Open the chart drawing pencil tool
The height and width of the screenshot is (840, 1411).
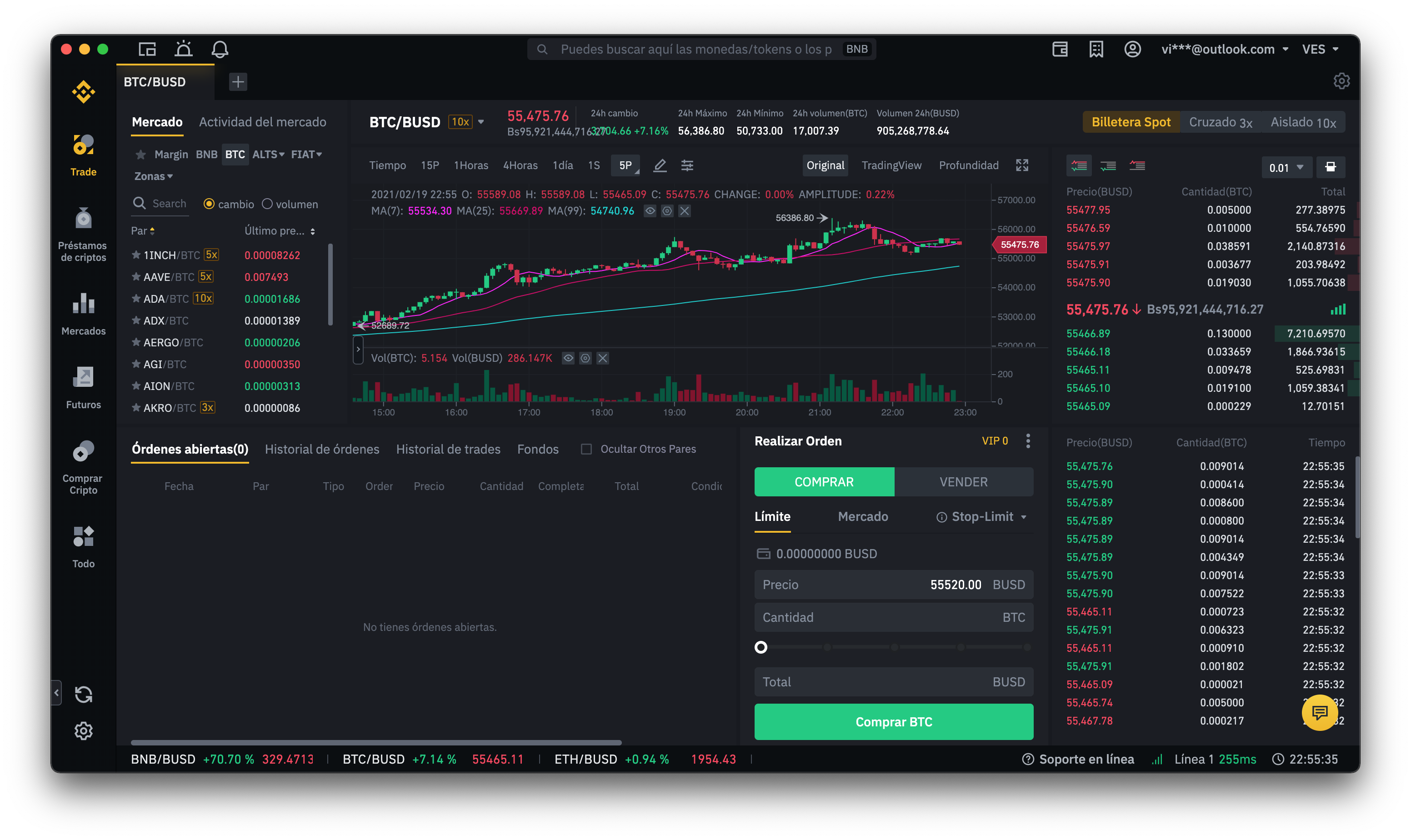pyautogui.click(x=660, y=165)
